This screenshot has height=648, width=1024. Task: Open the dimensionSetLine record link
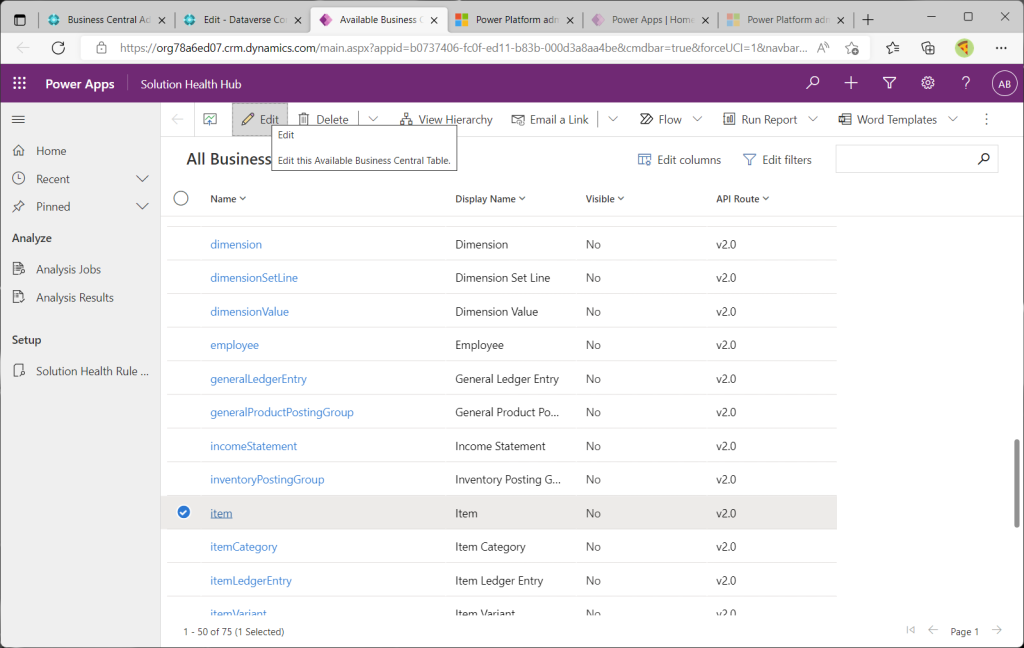[x=254, y=278]
